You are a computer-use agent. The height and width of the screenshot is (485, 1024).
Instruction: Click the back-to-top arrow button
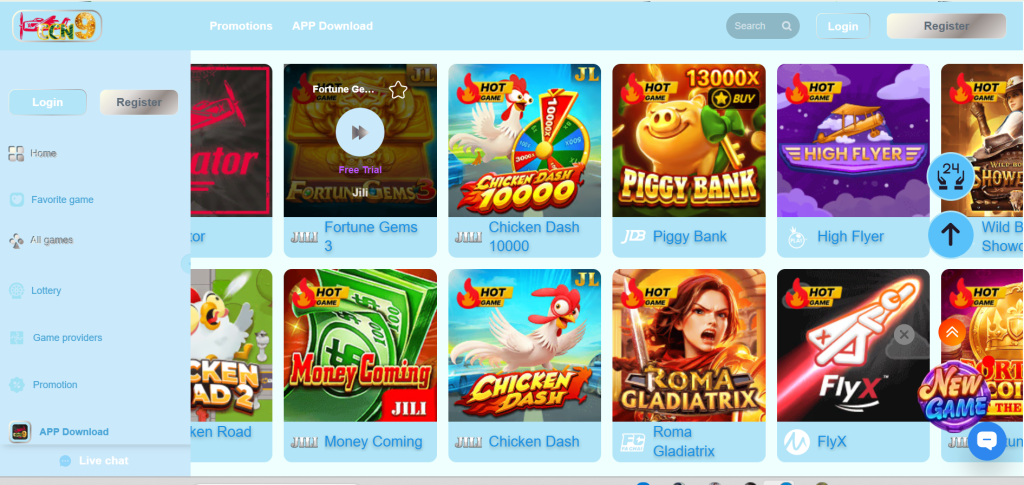coord(950,234)
